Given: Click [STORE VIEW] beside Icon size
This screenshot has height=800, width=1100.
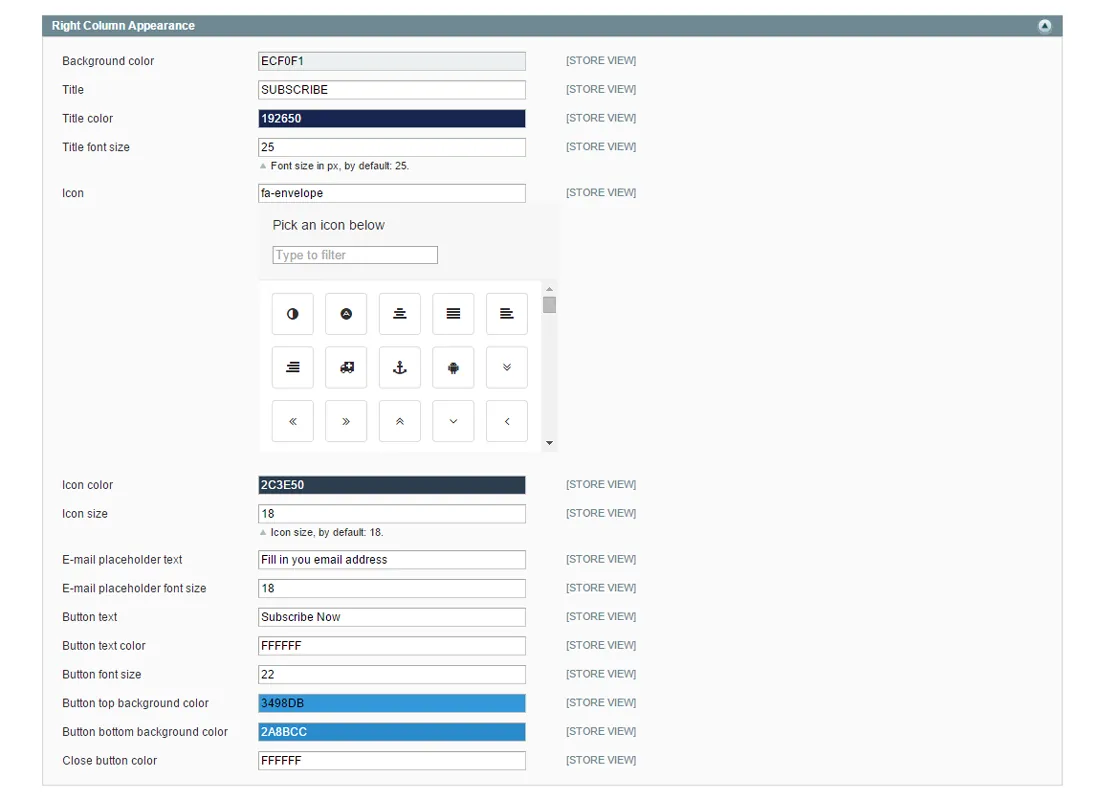Looking at the screenshot, I should point(601,514).
